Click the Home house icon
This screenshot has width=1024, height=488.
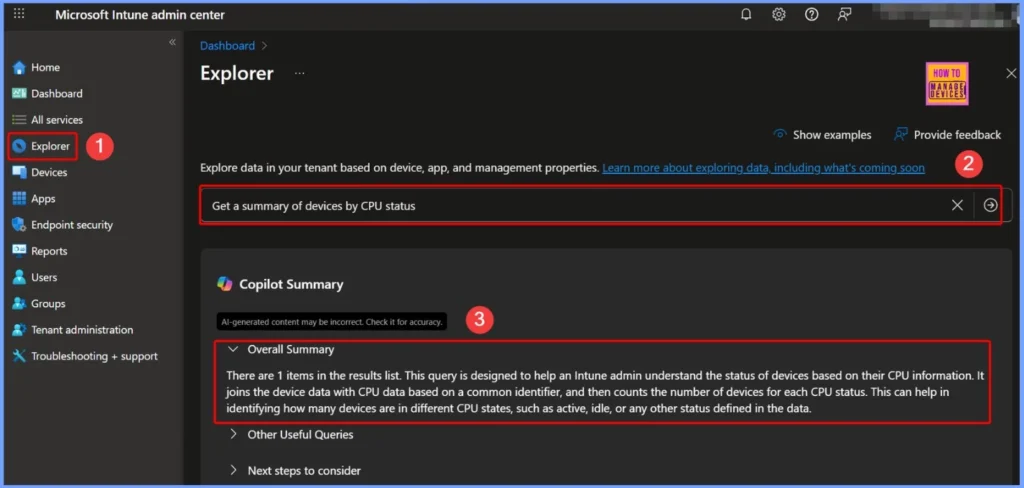(x=19, y=67)
